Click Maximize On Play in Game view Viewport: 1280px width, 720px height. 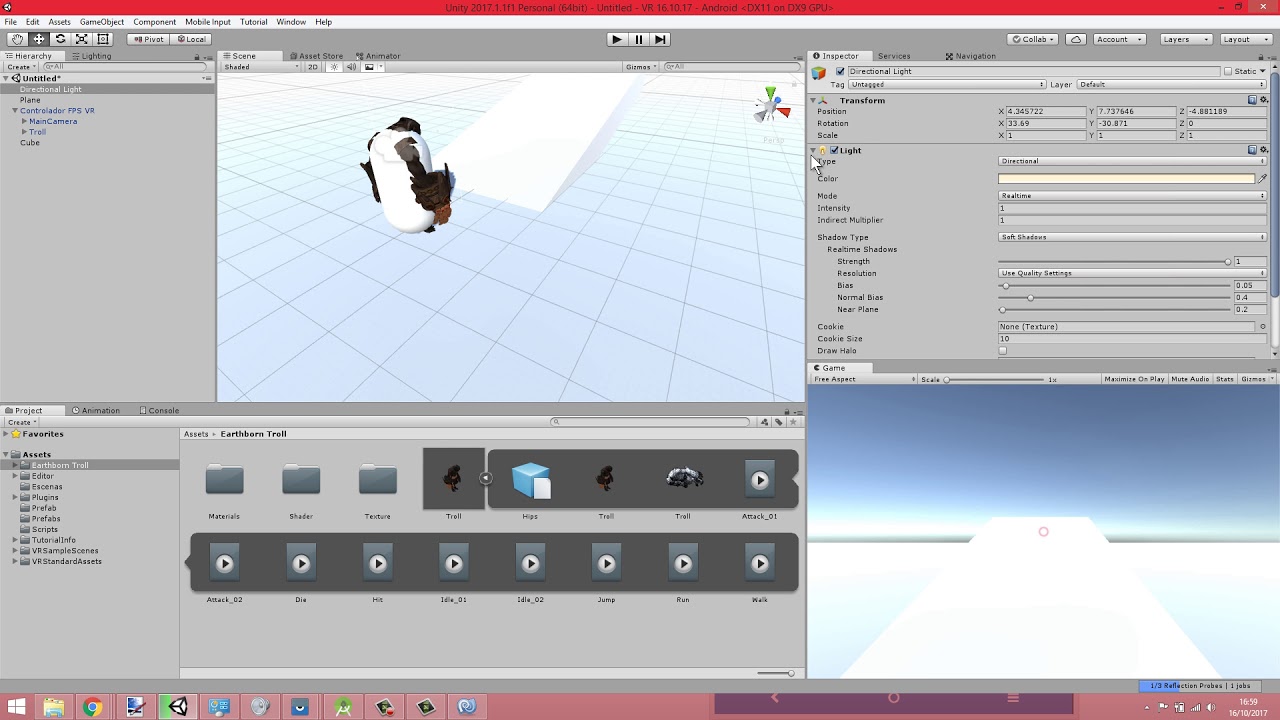(1134, 379)
